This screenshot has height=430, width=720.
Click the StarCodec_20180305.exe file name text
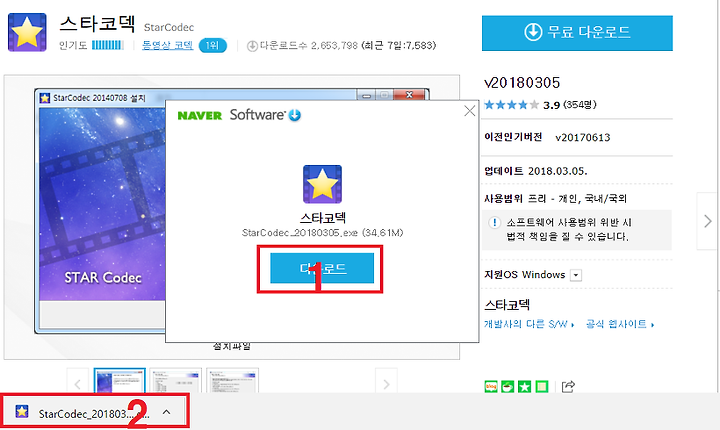pos(300,233)
